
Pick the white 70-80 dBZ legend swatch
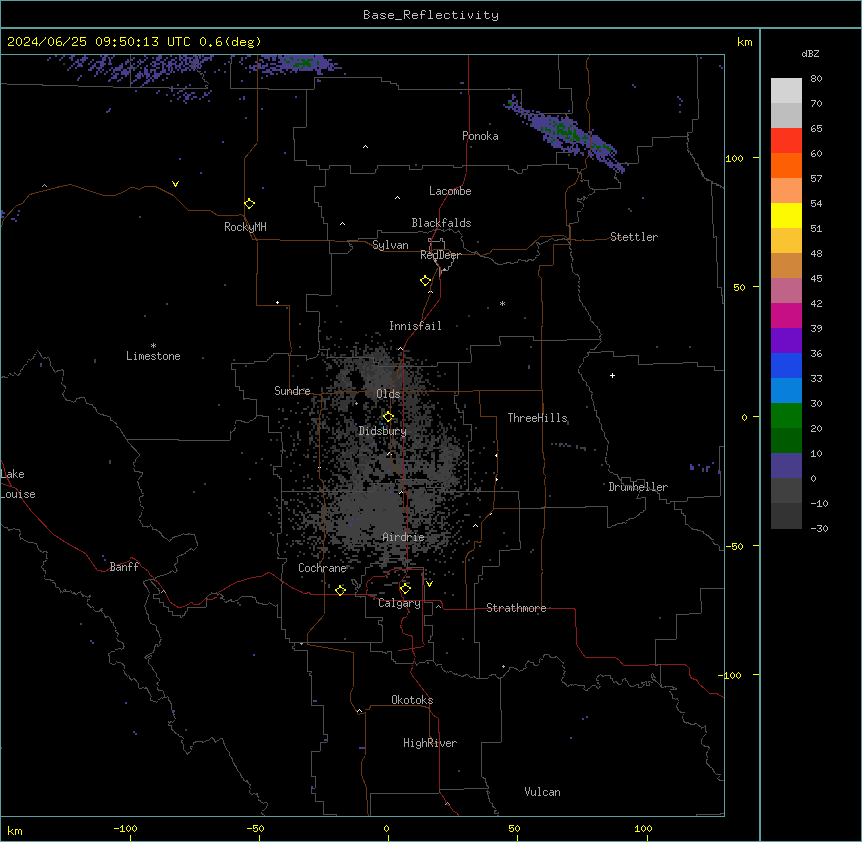point(786,91)
